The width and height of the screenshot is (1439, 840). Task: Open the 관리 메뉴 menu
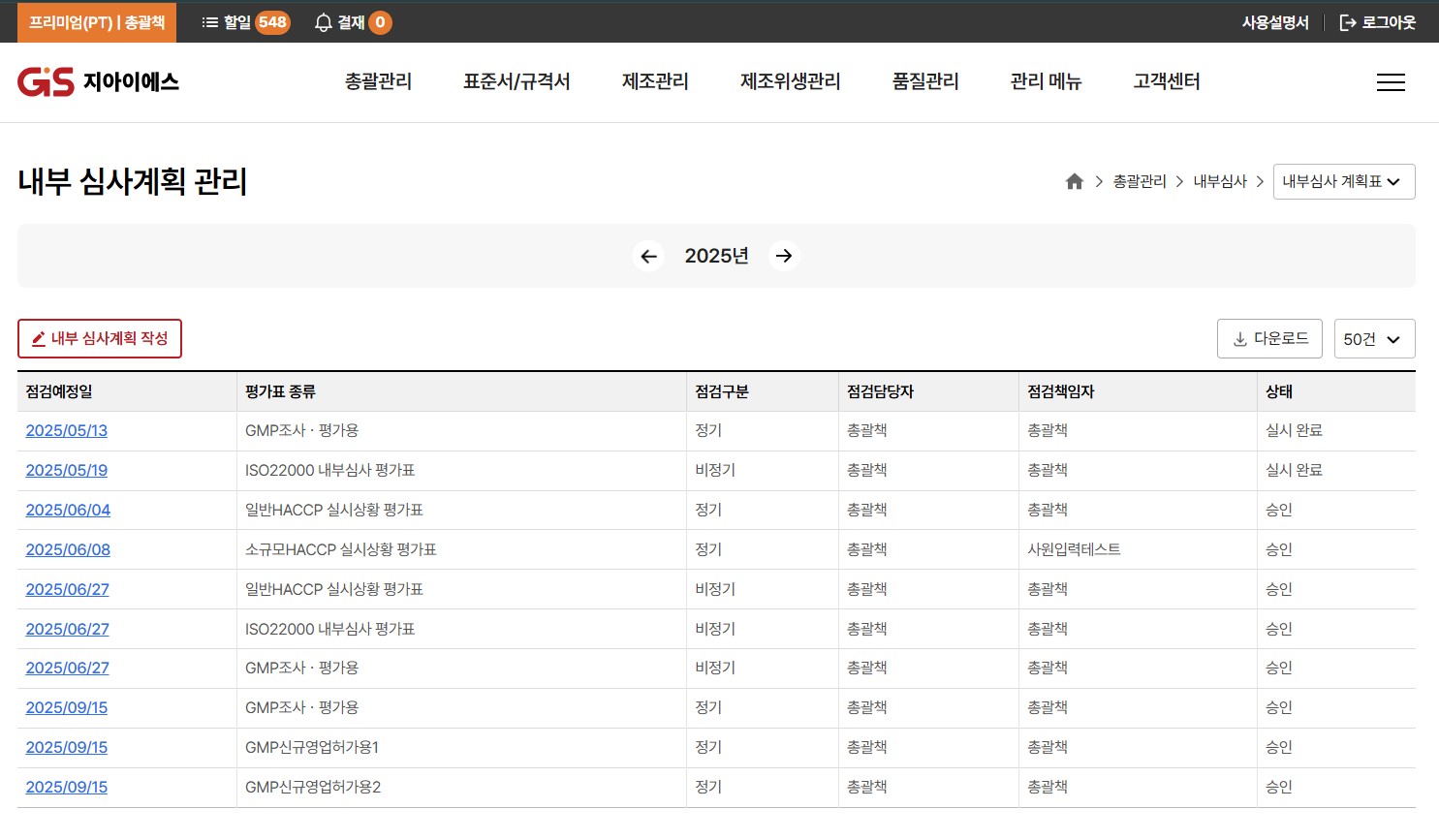(x=1046, y=82)
